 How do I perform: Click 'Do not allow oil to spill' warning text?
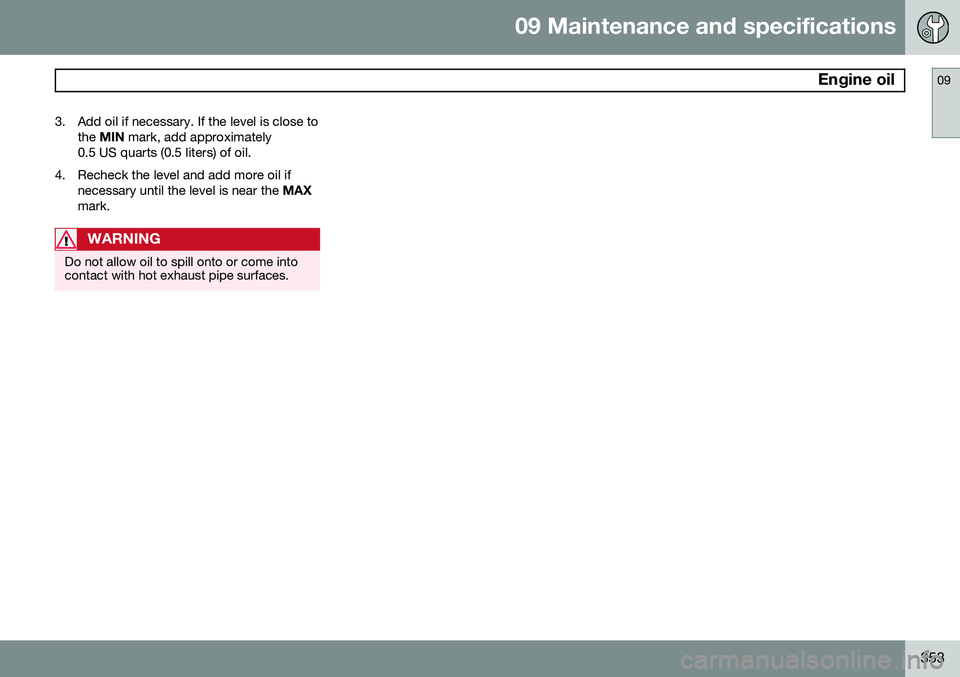coord(181,261)
